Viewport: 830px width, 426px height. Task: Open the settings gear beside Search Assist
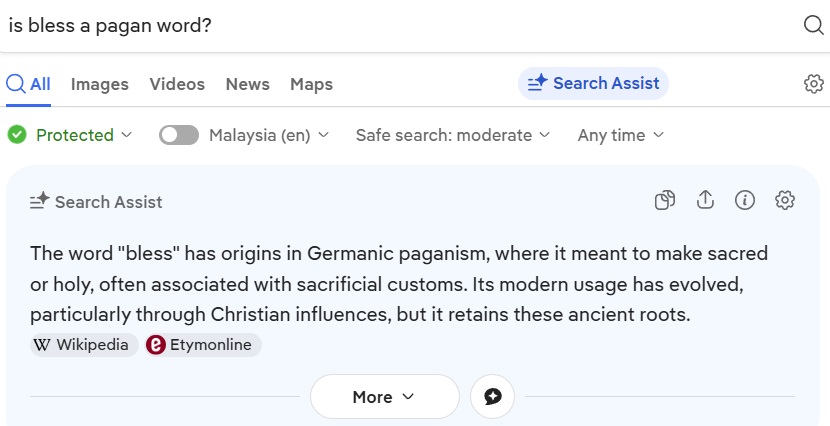813,84
